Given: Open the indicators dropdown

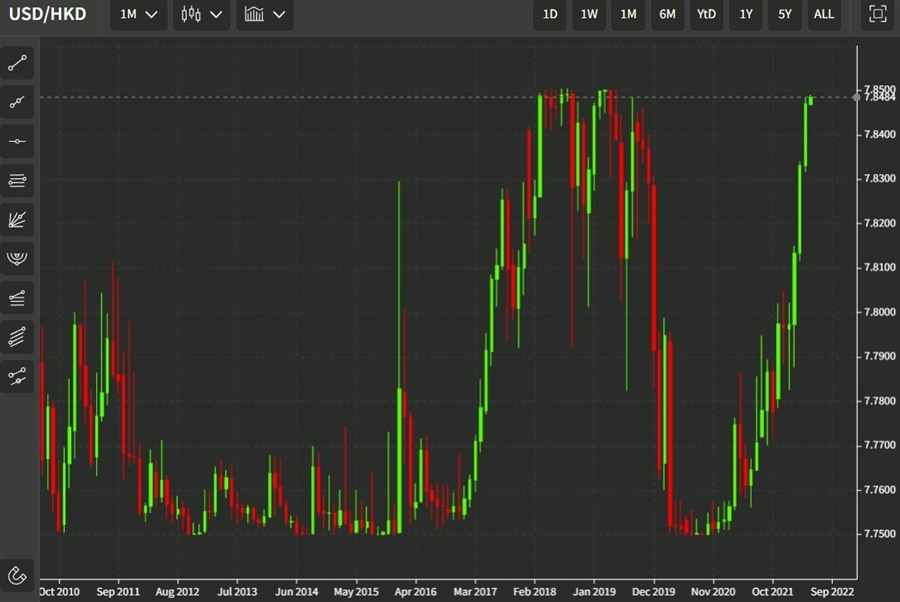Looking at the screenshot, I should click(x=265, y=14).
